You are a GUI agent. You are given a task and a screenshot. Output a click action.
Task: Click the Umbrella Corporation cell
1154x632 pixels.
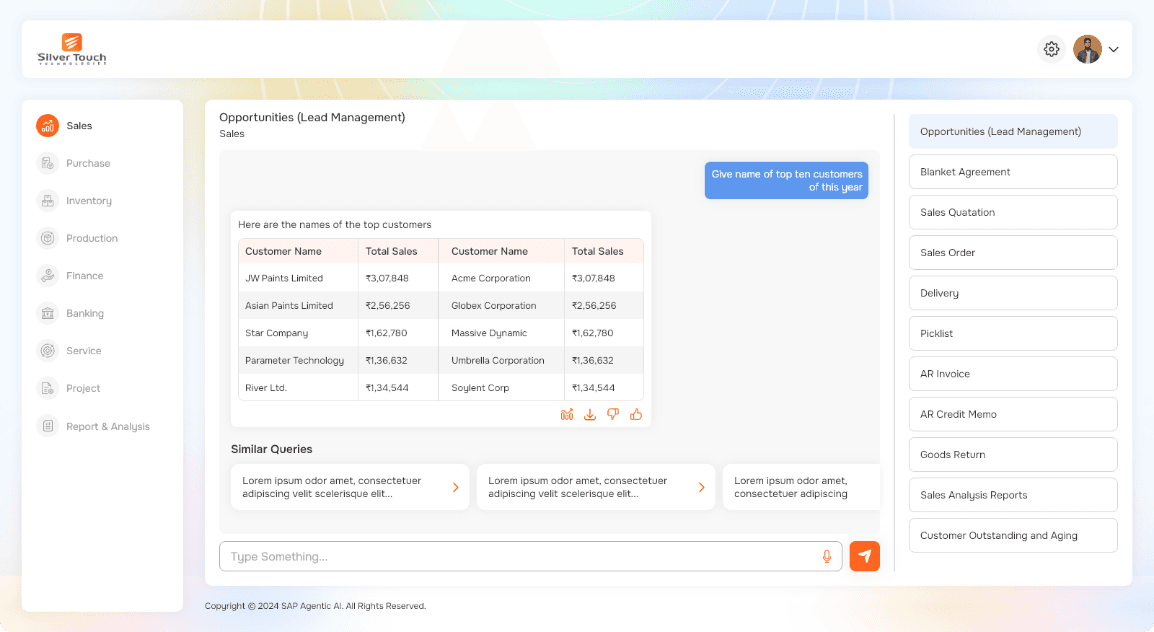pos(501,361)
